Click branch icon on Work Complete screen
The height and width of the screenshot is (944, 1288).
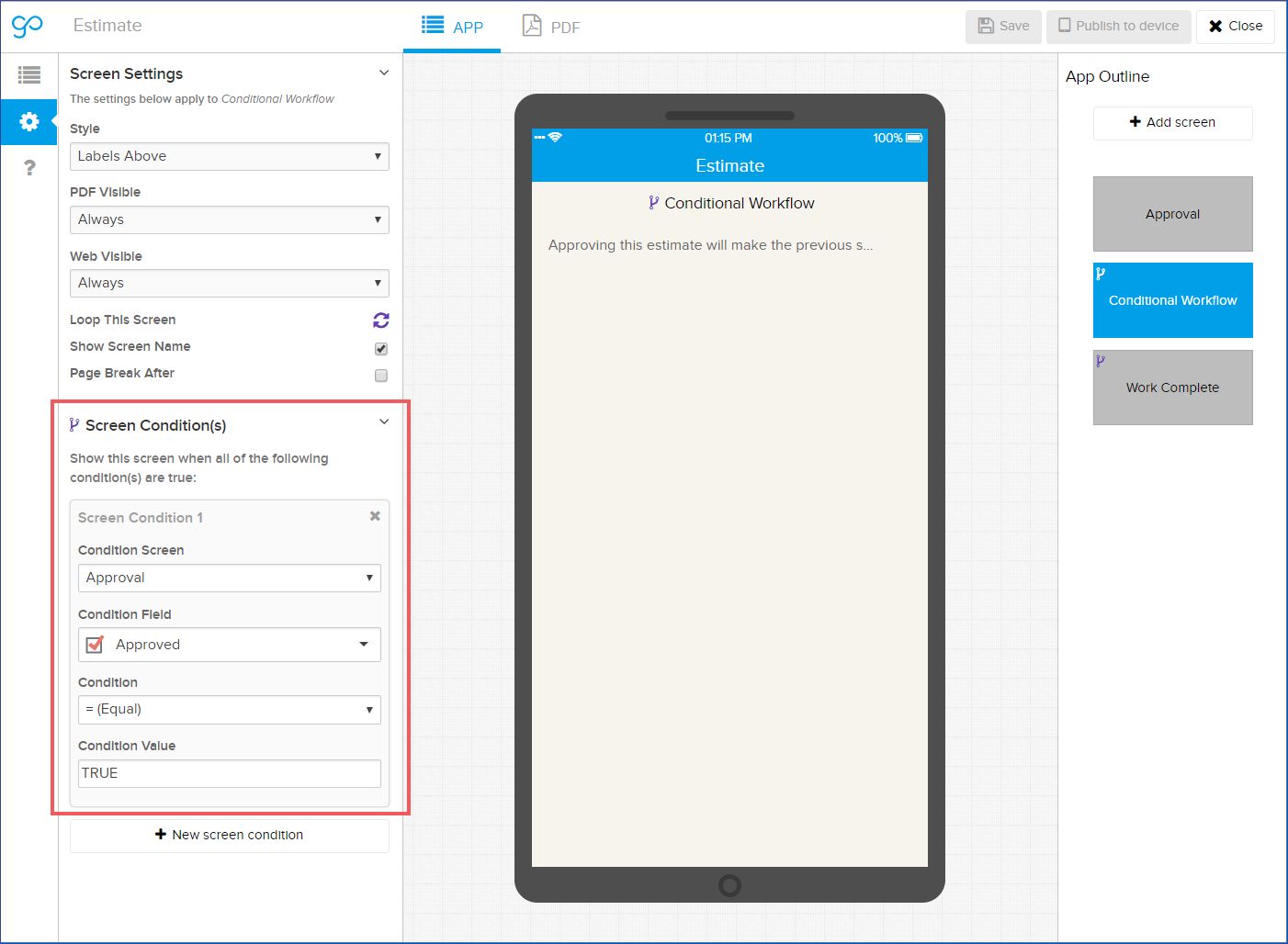[1101, 361]
